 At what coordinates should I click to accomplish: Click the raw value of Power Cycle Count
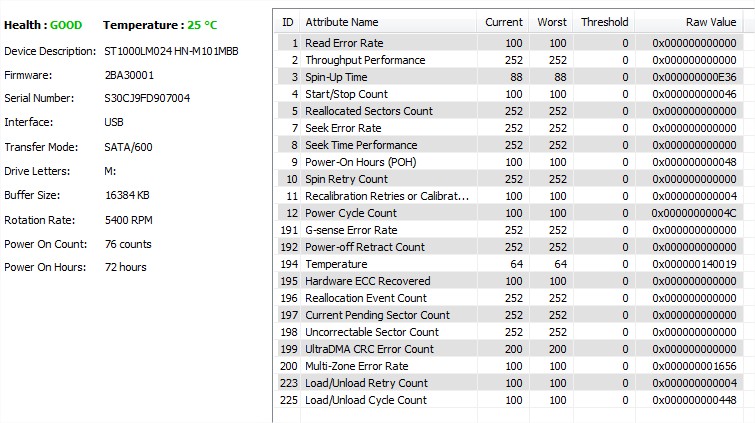694,213
